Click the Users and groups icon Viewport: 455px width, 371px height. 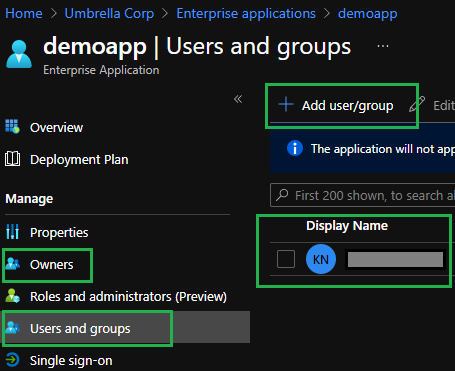13,327
